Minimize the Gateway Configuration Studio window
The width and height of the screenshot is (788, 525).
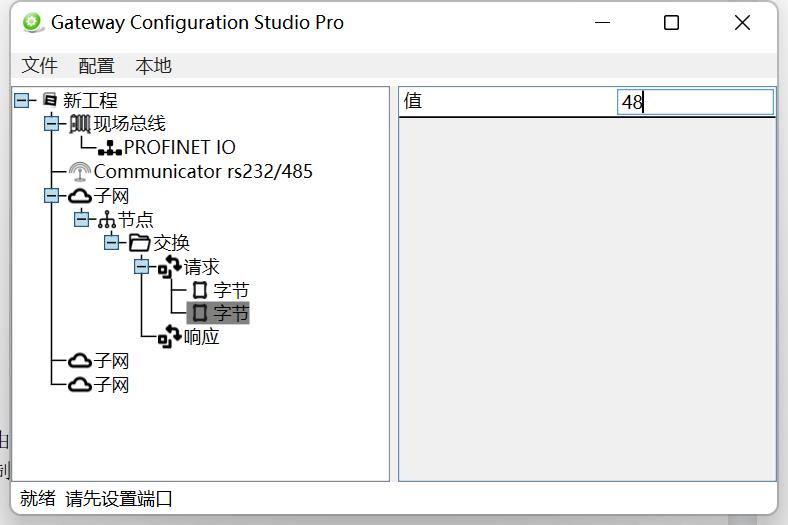click(602, 23)
